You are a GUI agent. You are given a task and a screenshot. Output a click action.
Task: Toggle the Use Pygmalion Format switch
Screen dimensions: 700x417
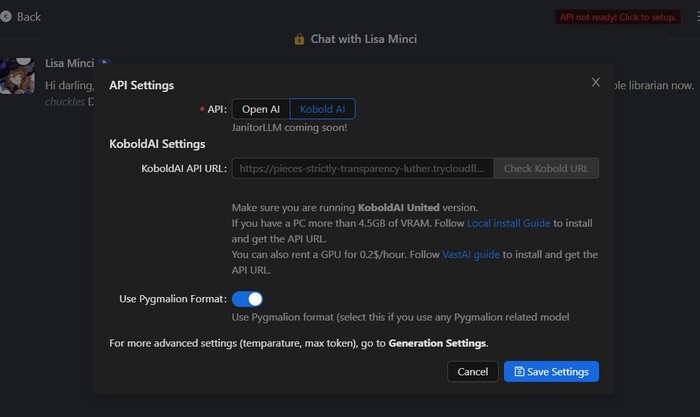247,299
